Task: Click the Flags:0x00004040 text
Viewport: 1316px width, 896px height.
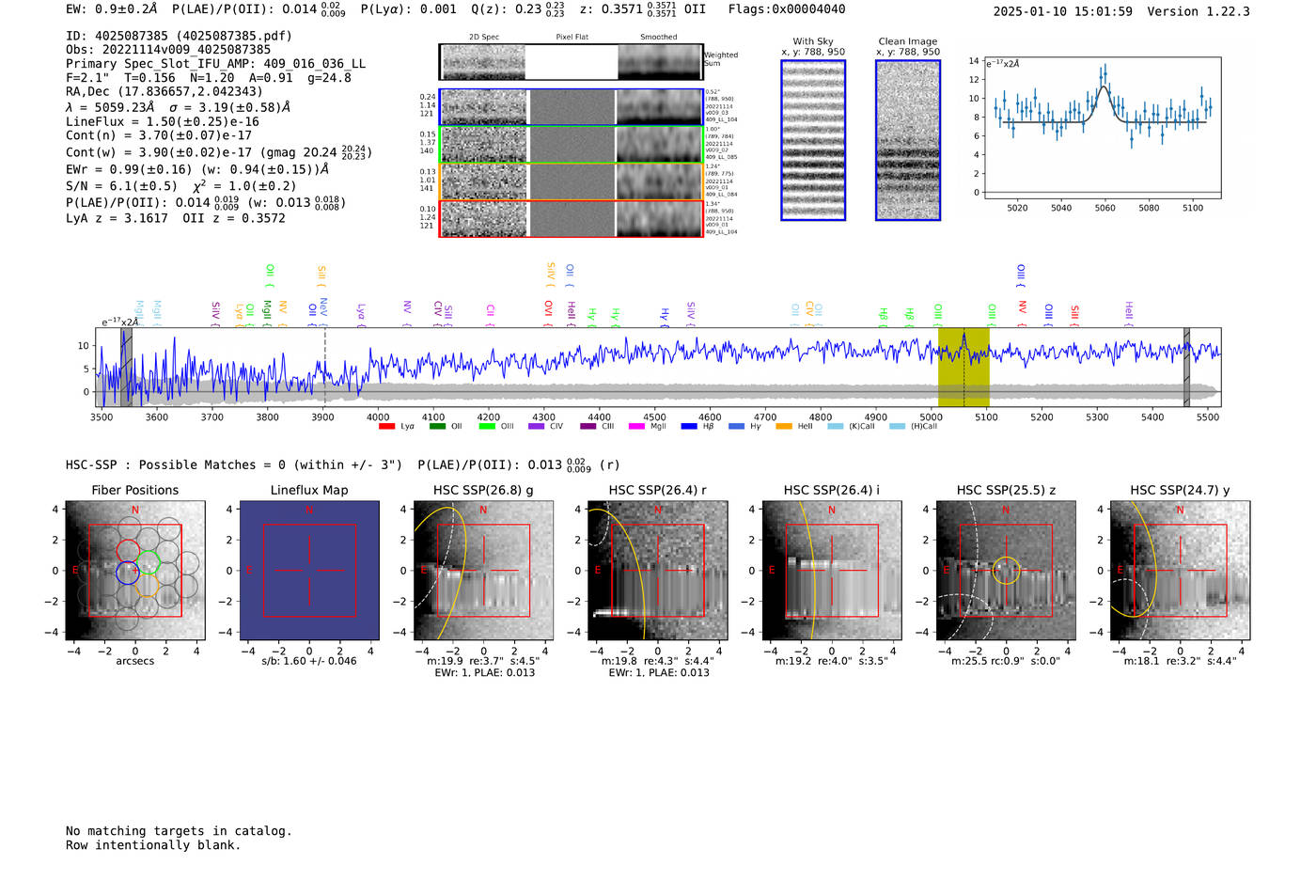Action: tap(787, 9)
